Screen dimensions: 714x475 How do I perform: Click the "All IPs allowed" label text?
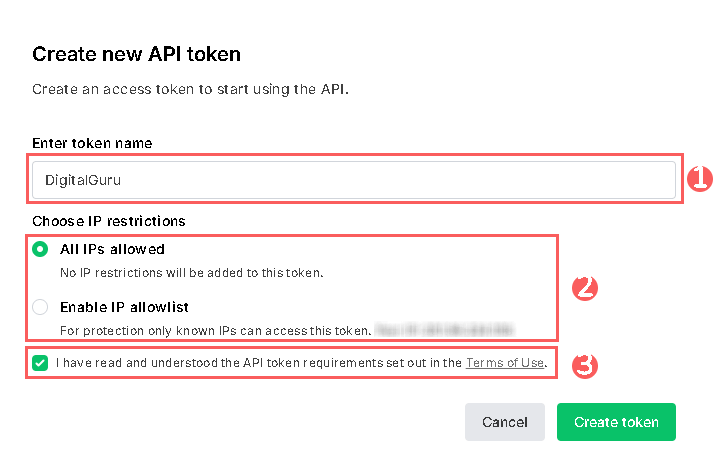[112, 249]
